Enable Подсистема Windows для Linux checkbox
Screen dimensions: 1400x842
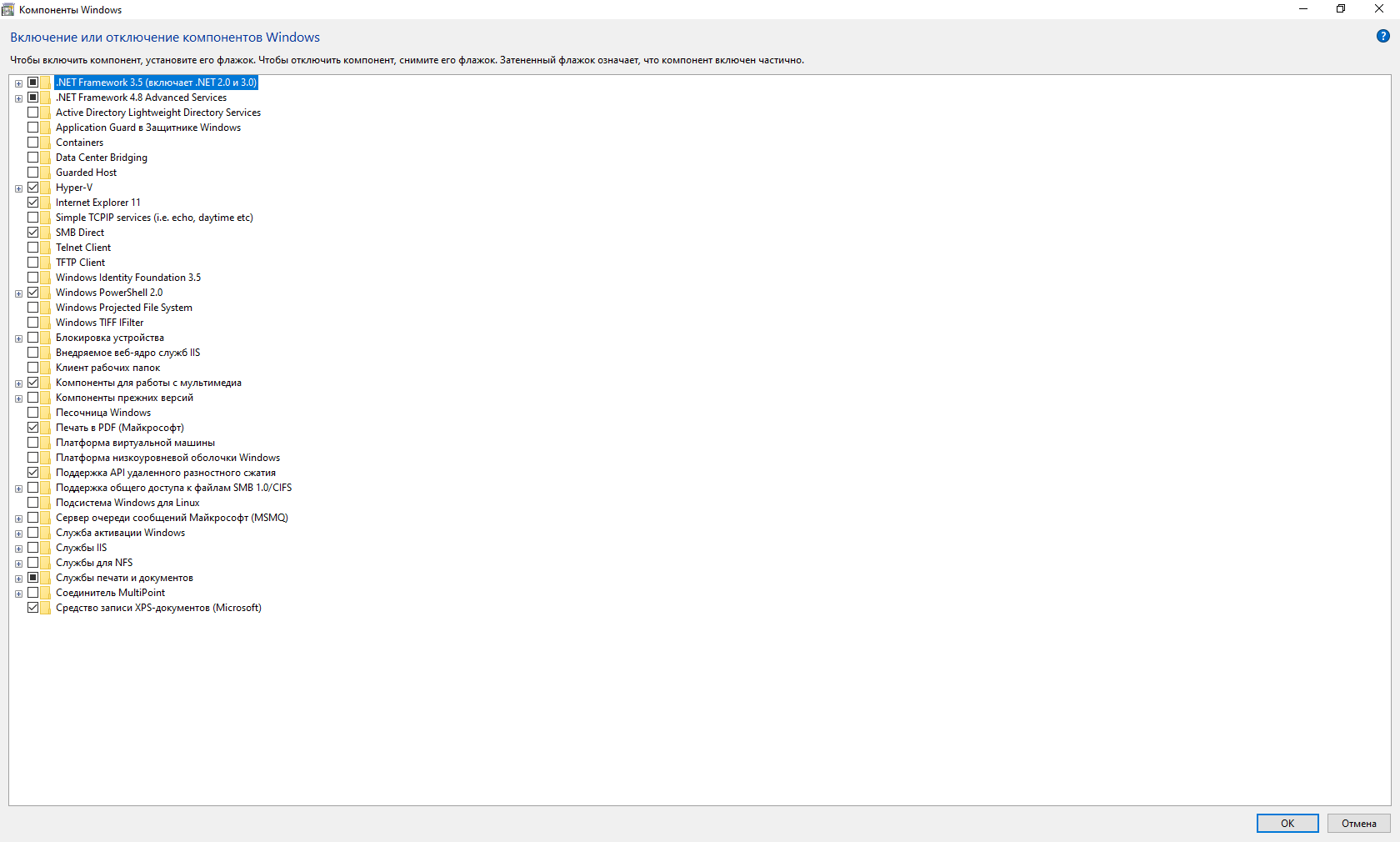(x=33, y=503)
